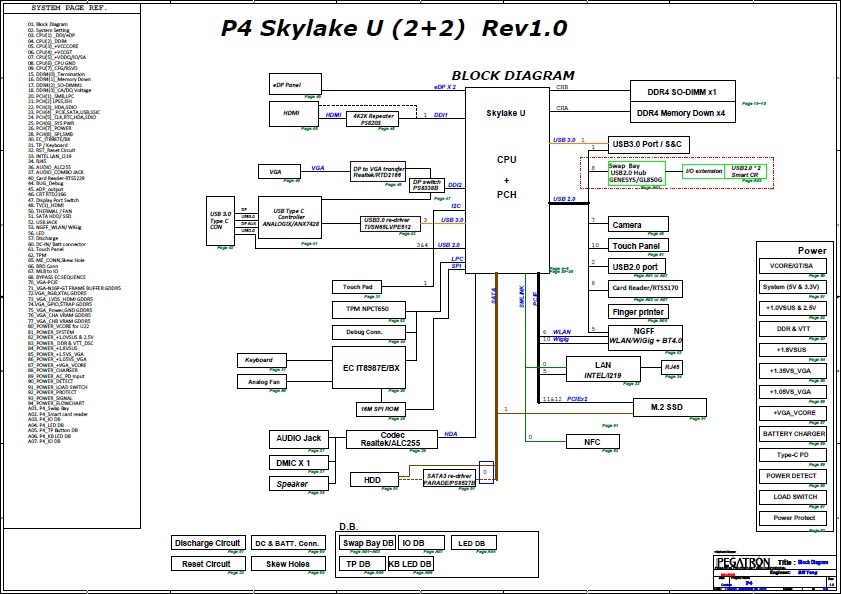Select the Skew Holes block

coord(288,564)
